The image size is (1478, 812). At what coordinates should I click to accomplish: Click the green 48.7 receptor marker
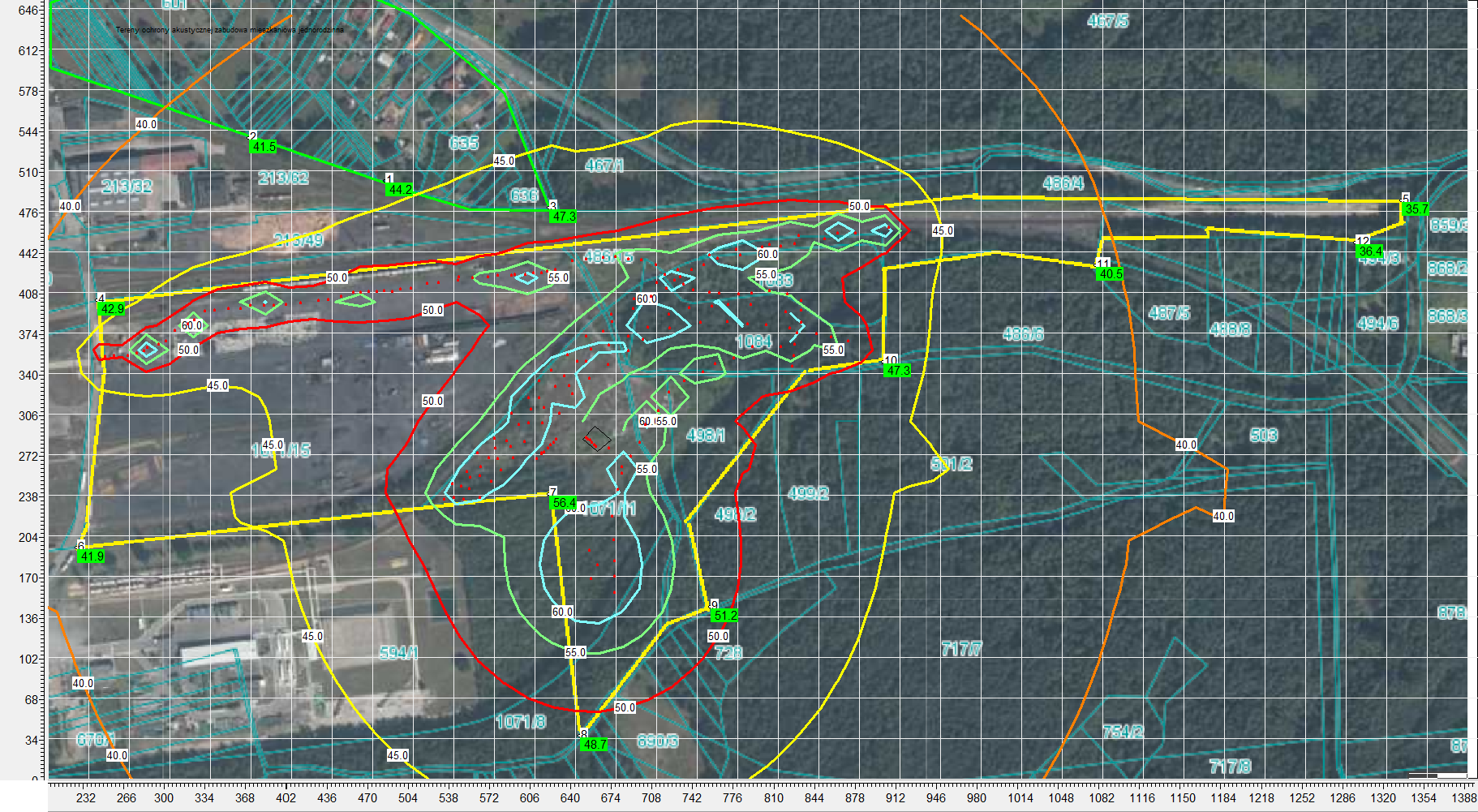click(x=594, y=744)
